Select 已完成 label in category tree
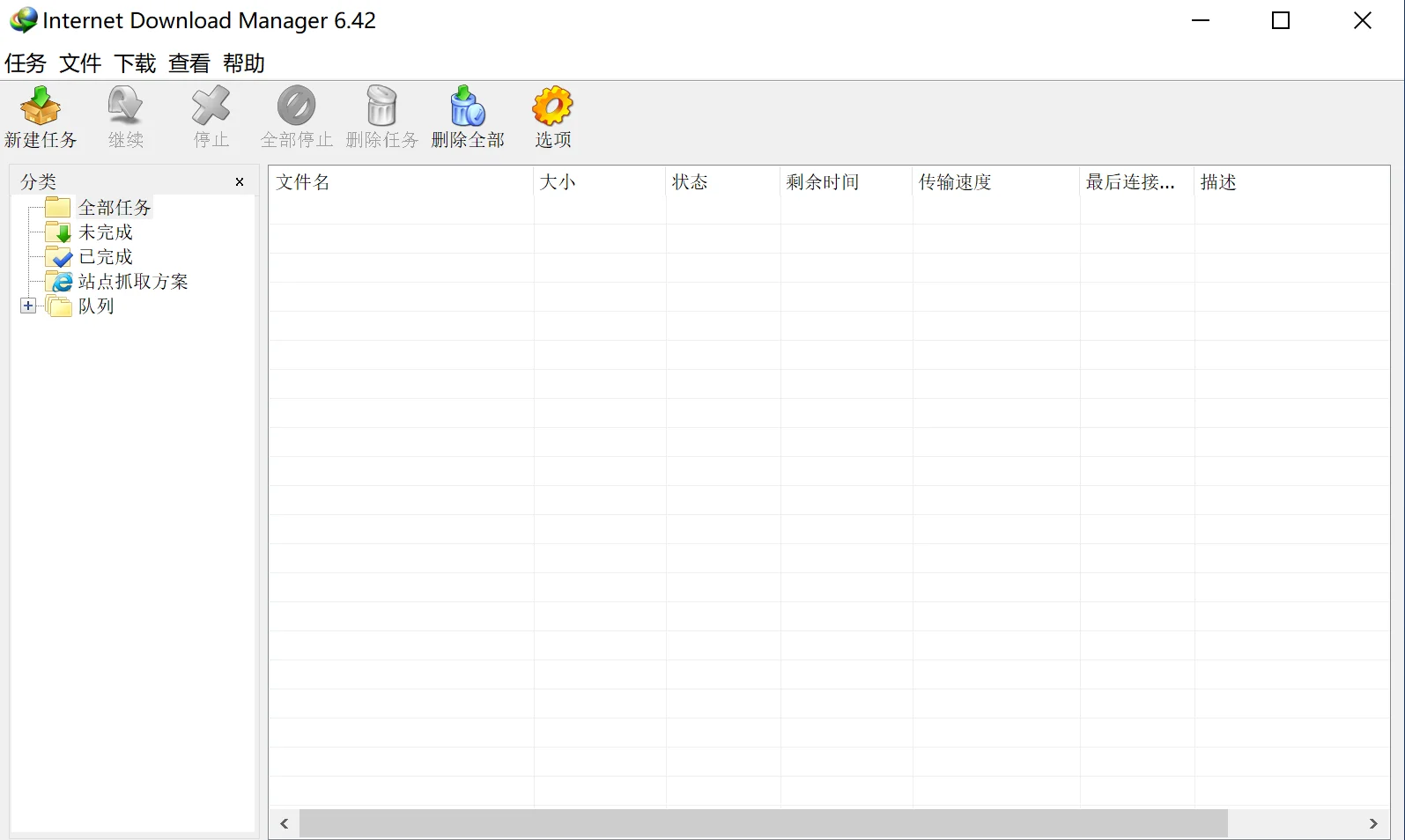 point(106,256)
